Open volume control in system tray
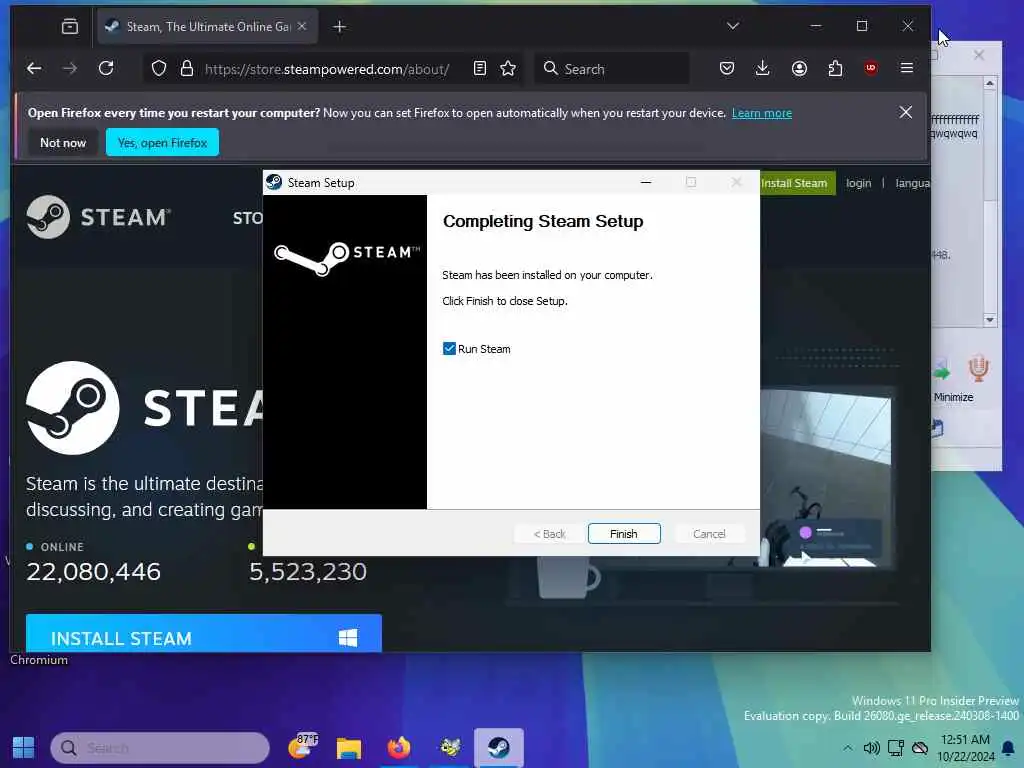1024x768 pixels. [x=871, y=748]
